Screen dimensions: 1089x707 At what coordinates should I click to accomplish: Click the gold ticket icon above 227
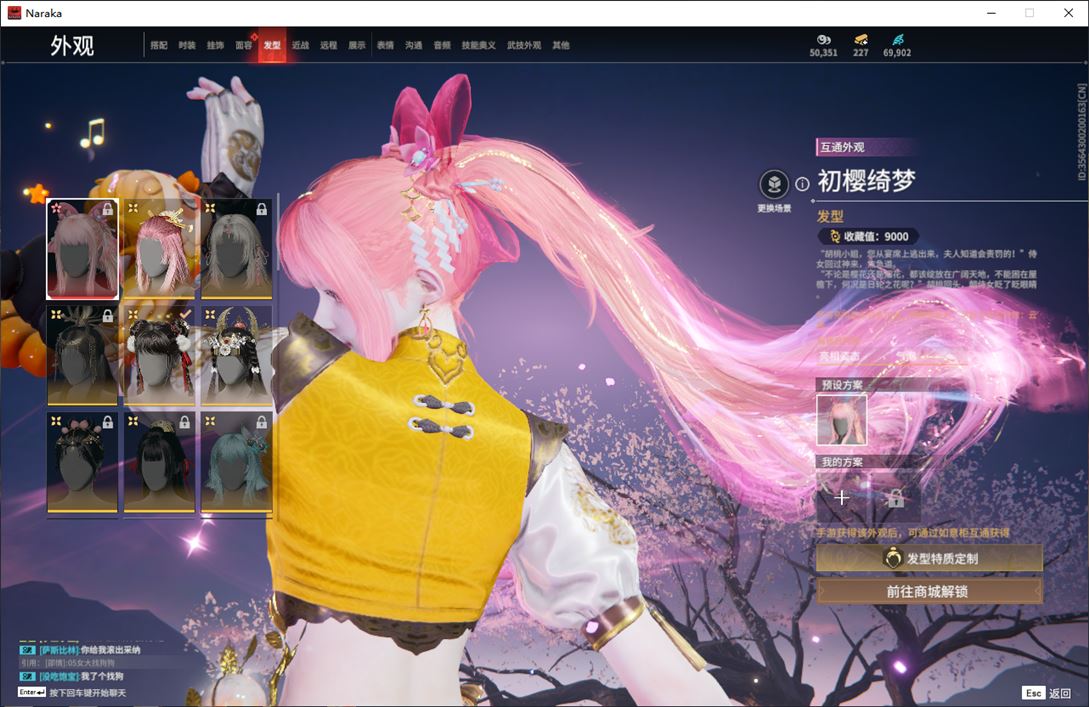pyautogui.click(x=861, y=40)
